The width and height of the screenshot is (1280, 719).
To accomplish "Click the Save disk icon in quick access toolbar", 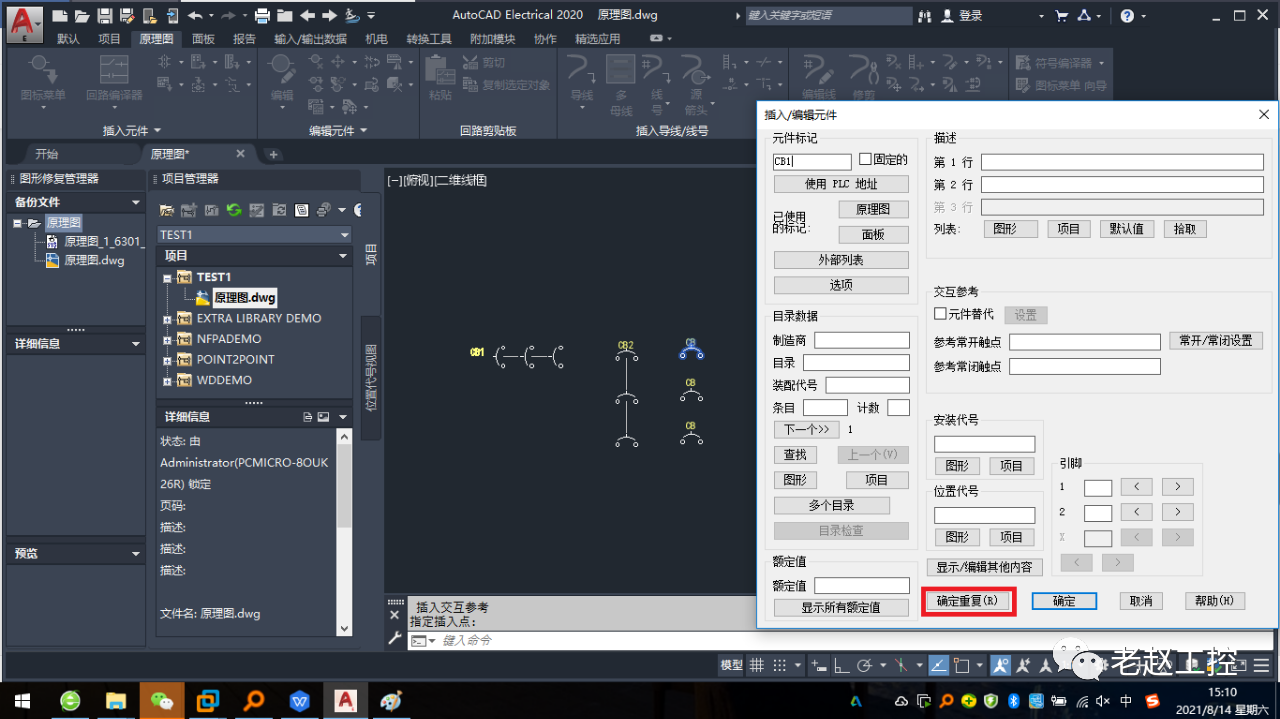I will (x=104, y=16).
